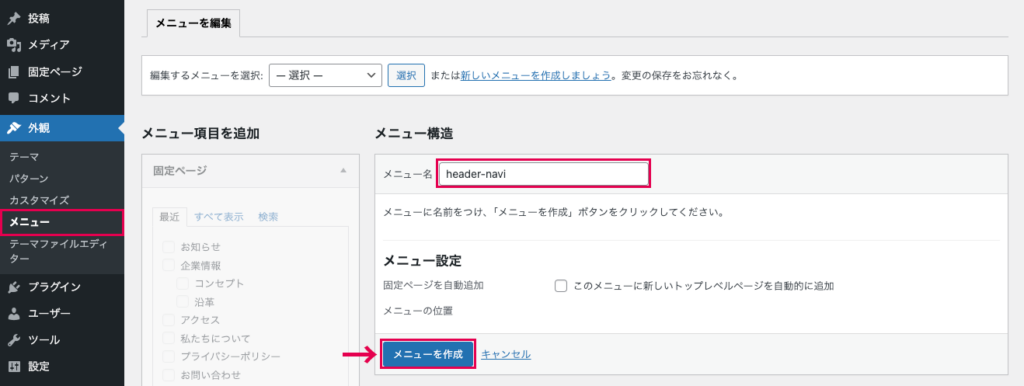This screenshot has width=1024, height=386.
Task: Click the ツール wrench icon
Action: [13, 340]
